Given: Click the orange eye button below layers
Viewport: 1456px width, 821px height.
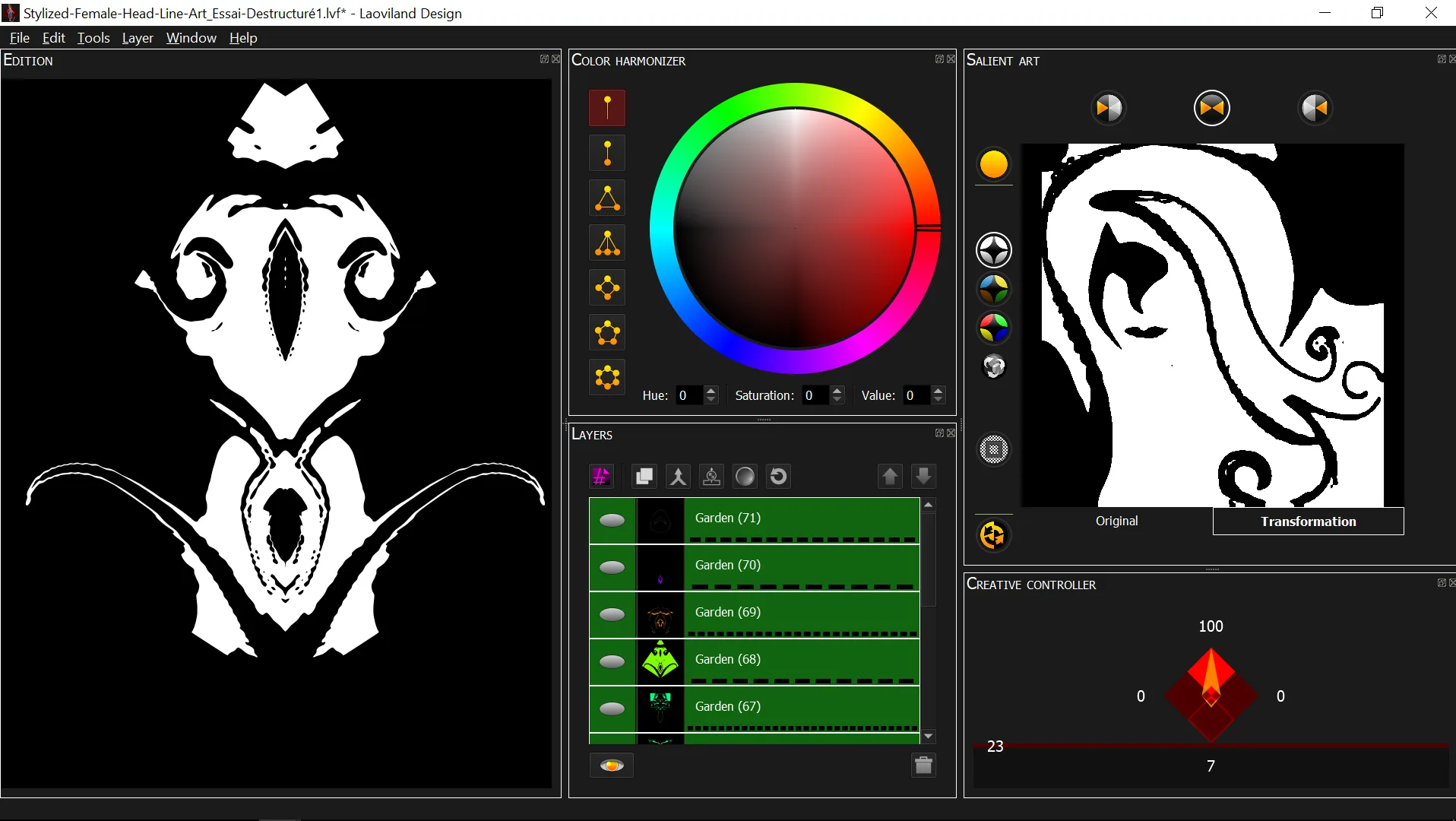Looking at the screenshot, I should coord(612,766).
